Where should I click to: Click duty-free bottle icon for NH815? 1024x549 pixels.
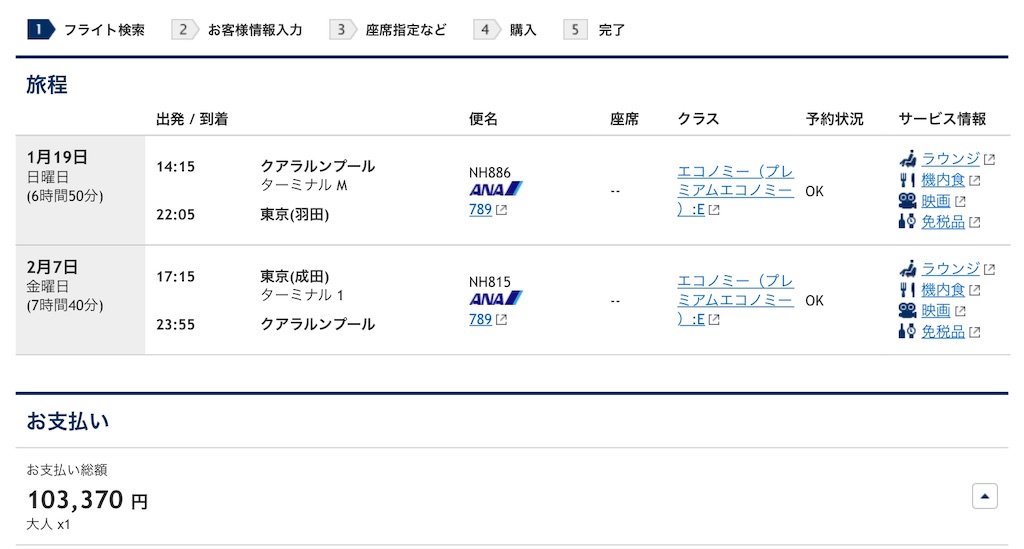click(907, 331)
